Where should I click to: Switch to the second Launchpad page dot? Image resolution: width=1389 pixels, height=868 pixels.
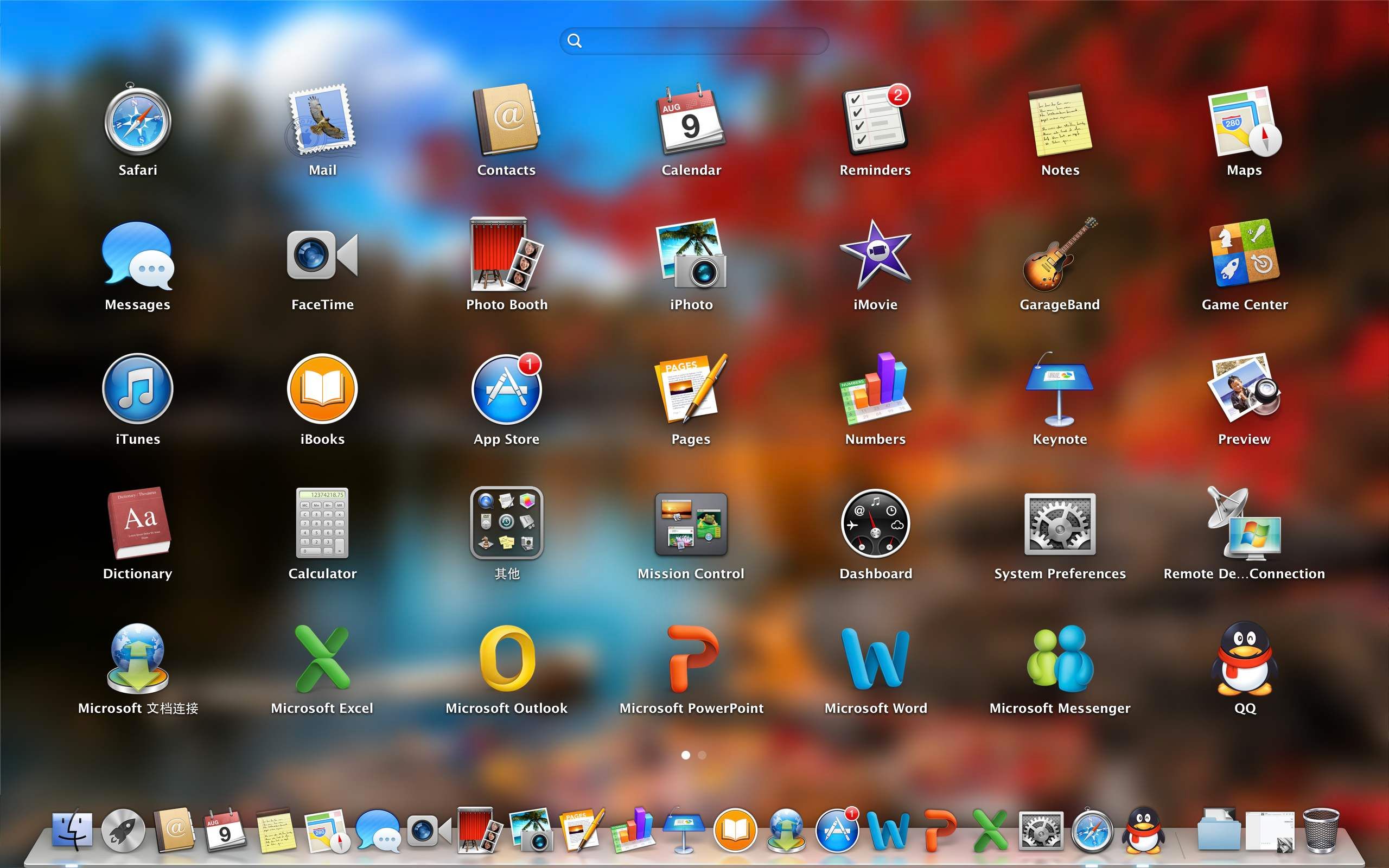702,755
